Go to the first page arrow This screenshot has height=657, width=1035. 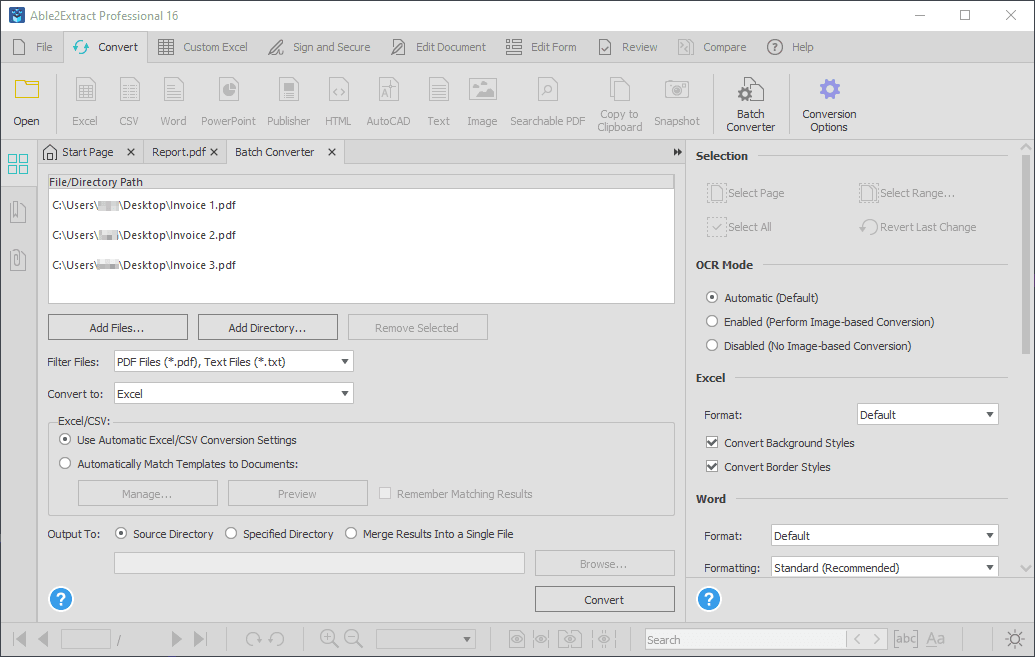[20, 639]
